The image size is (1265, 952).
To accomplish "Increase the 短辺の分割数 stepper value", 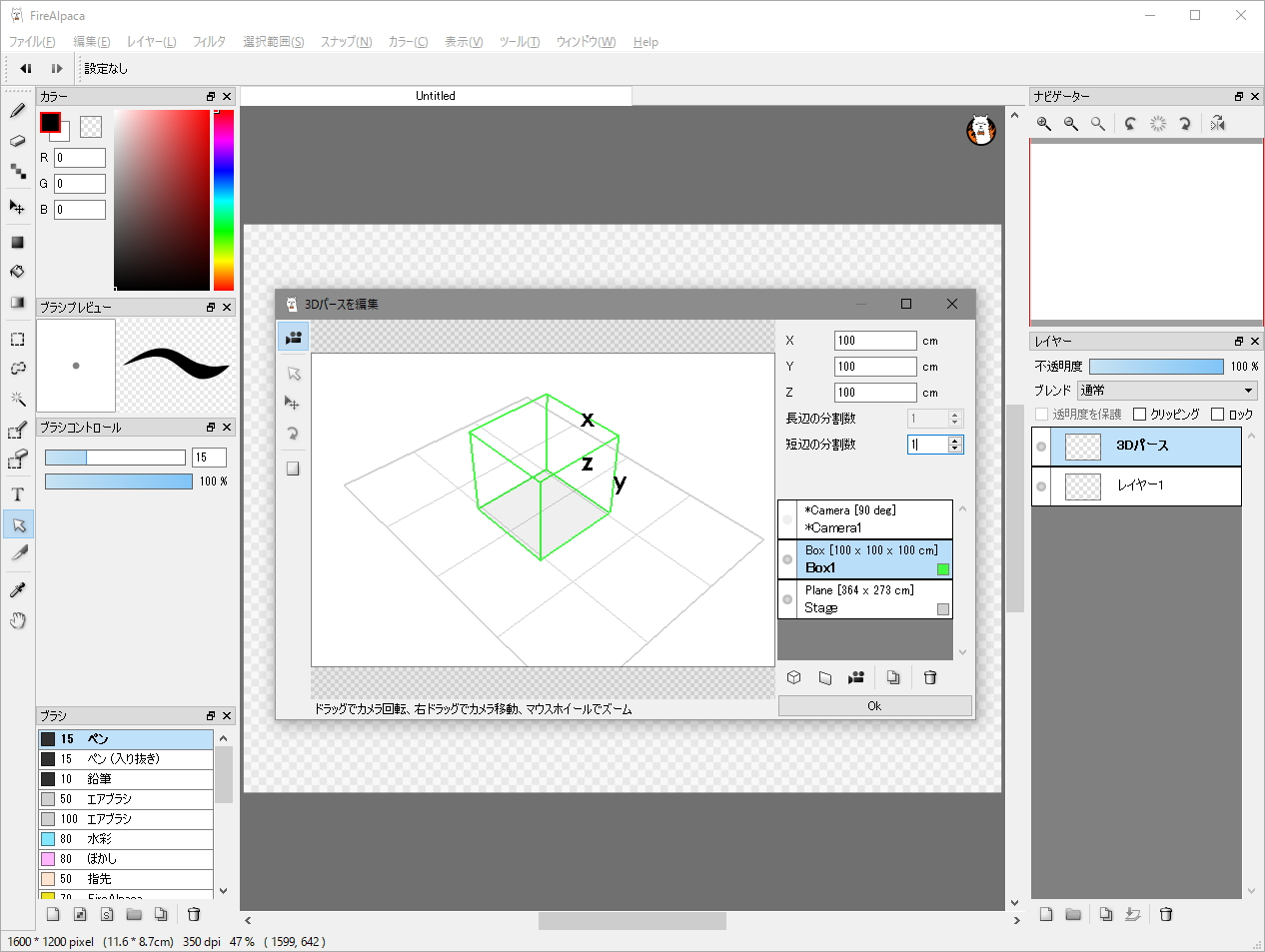I will tap(955, 441).
